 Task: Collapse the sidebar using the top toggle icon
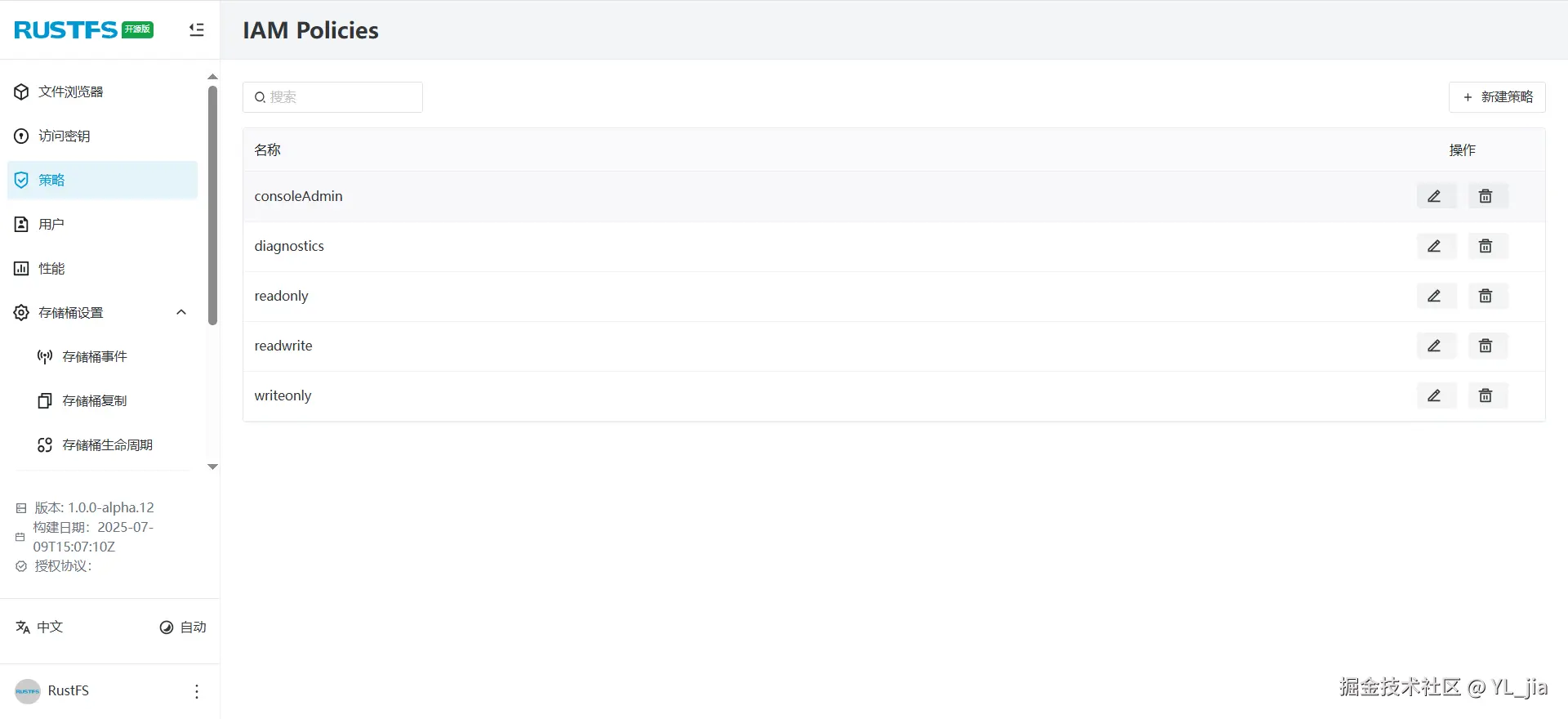coord(196,30)
